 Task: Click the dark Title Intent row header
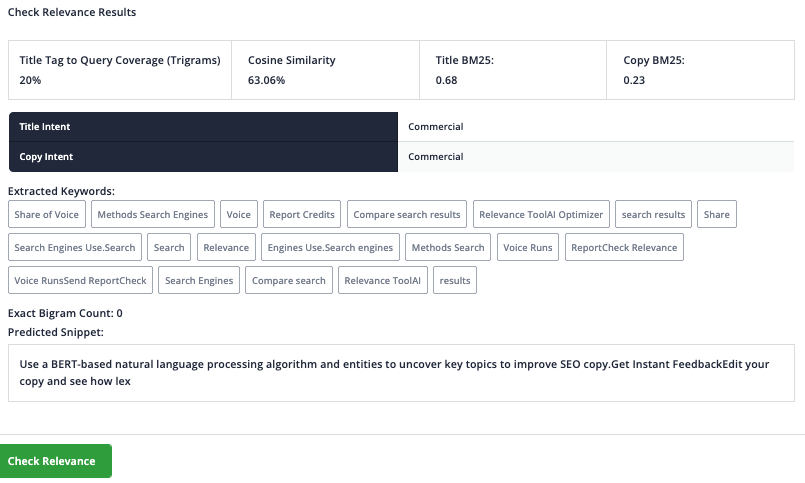point(203,127)
